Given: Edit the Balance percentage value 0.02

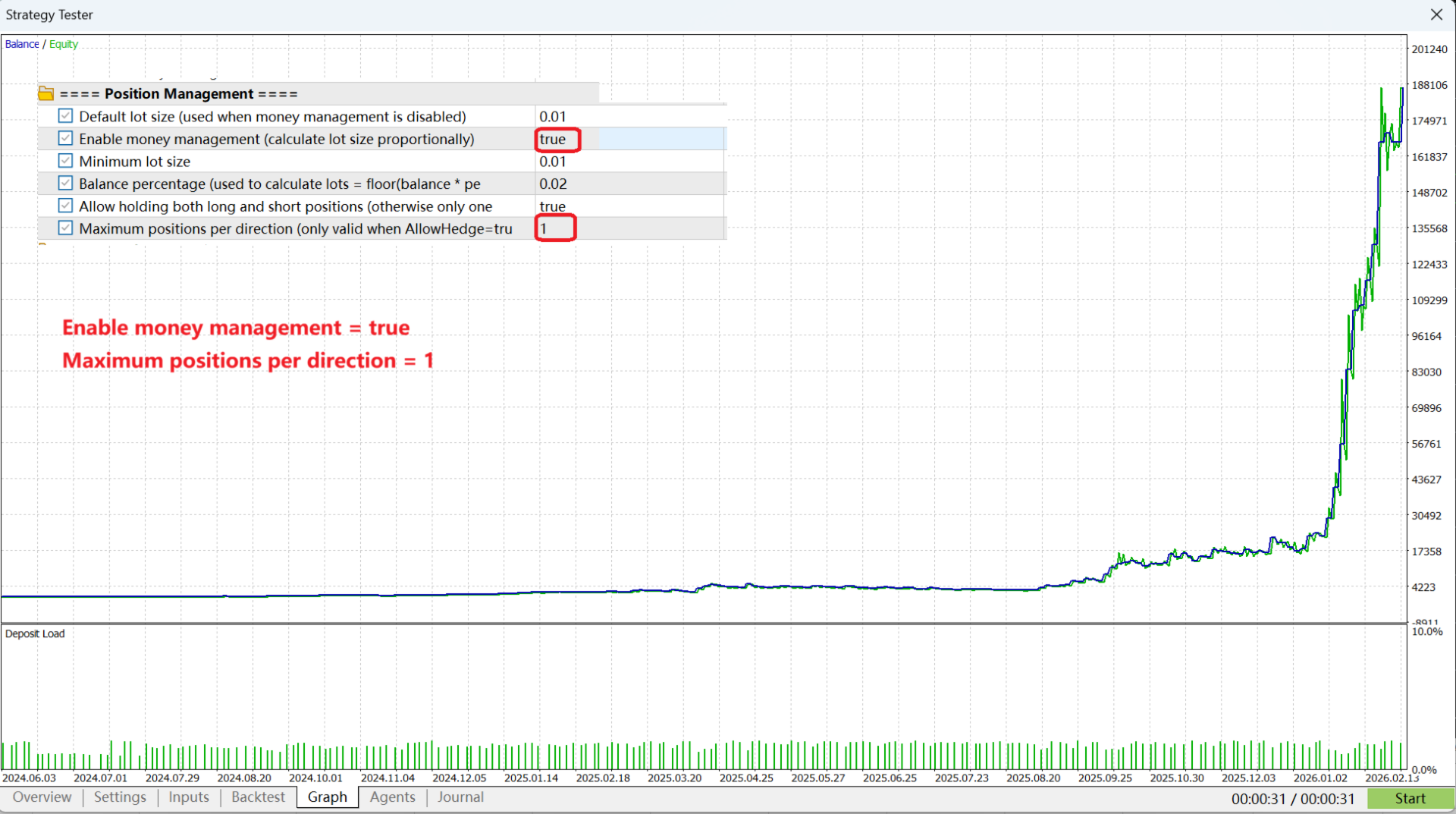Looking at the screenshot, I should pos(553,184).
